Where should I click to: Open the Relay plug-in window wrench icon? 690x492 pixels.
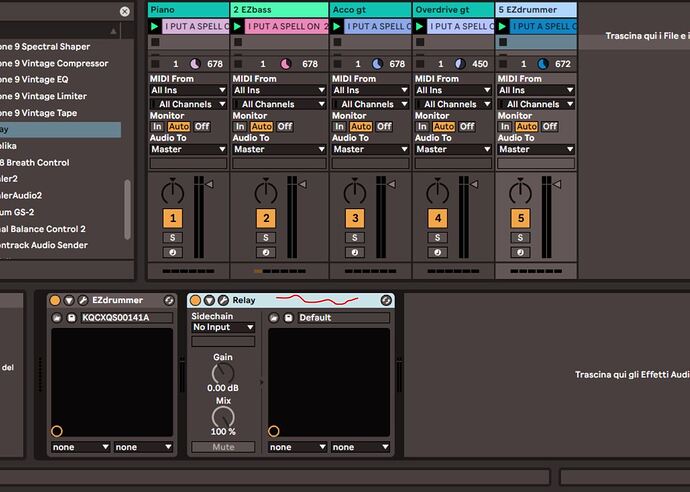(223, 300)
